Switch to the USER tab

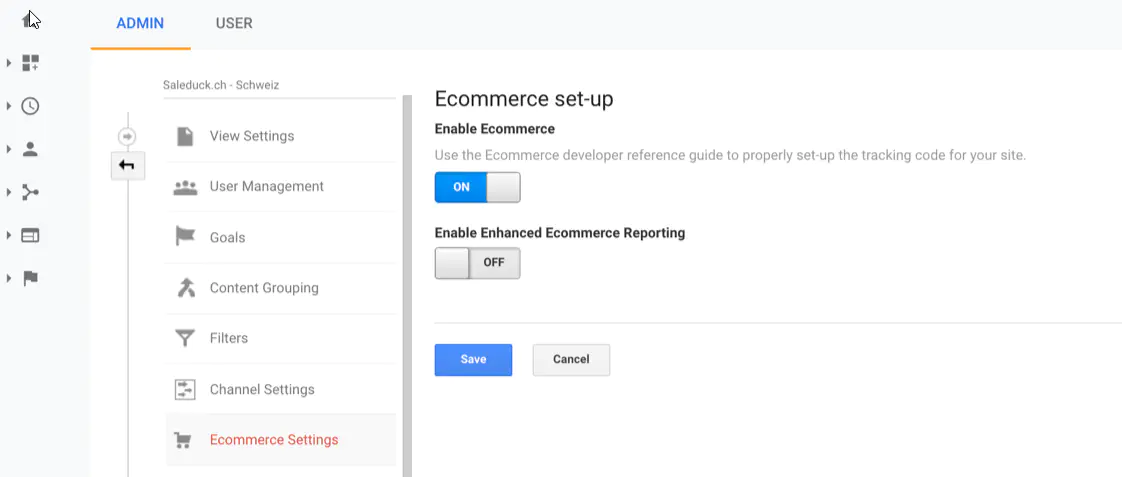pos(234,23)
